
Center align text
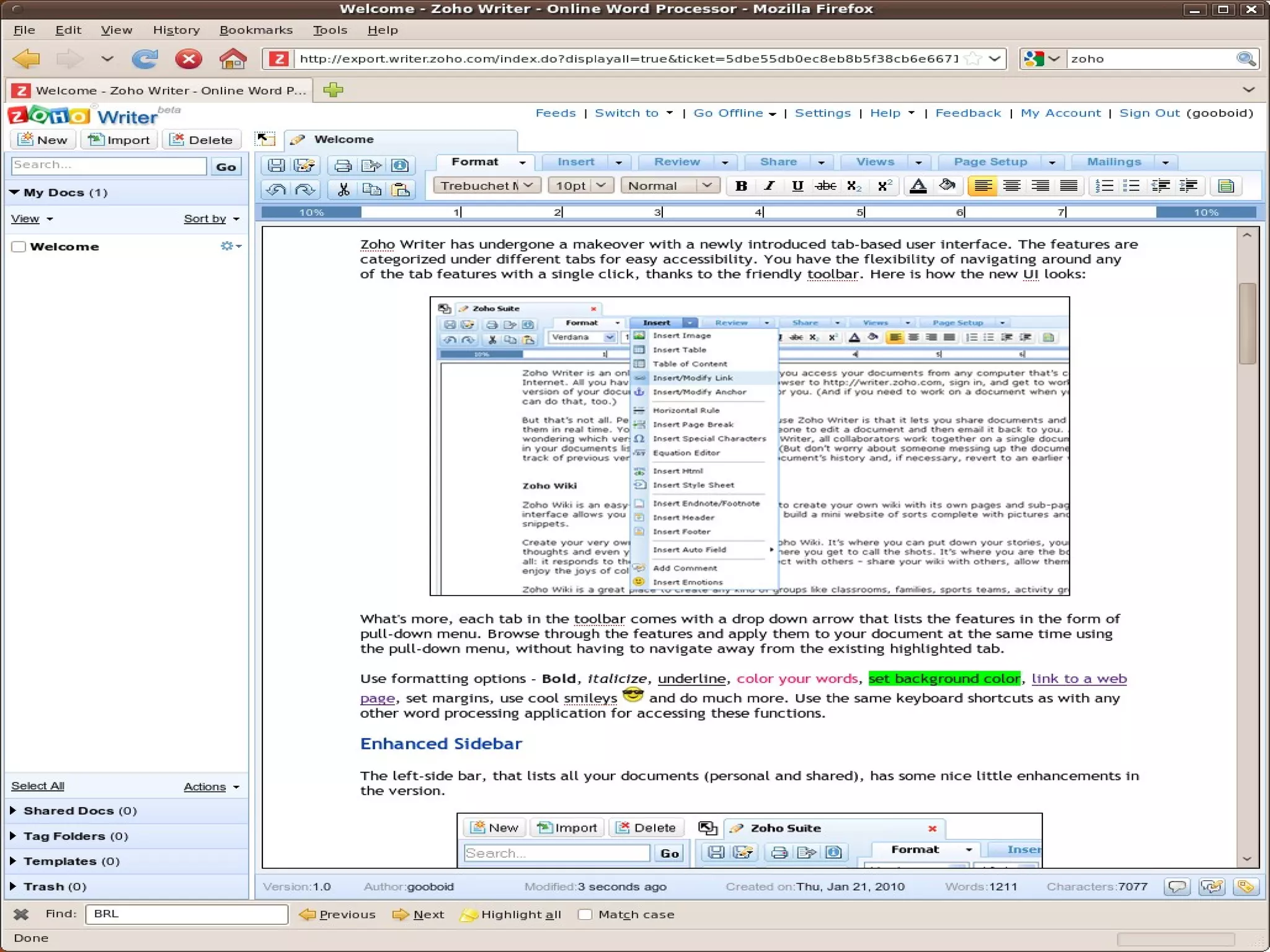click(x=1011, y=186)
